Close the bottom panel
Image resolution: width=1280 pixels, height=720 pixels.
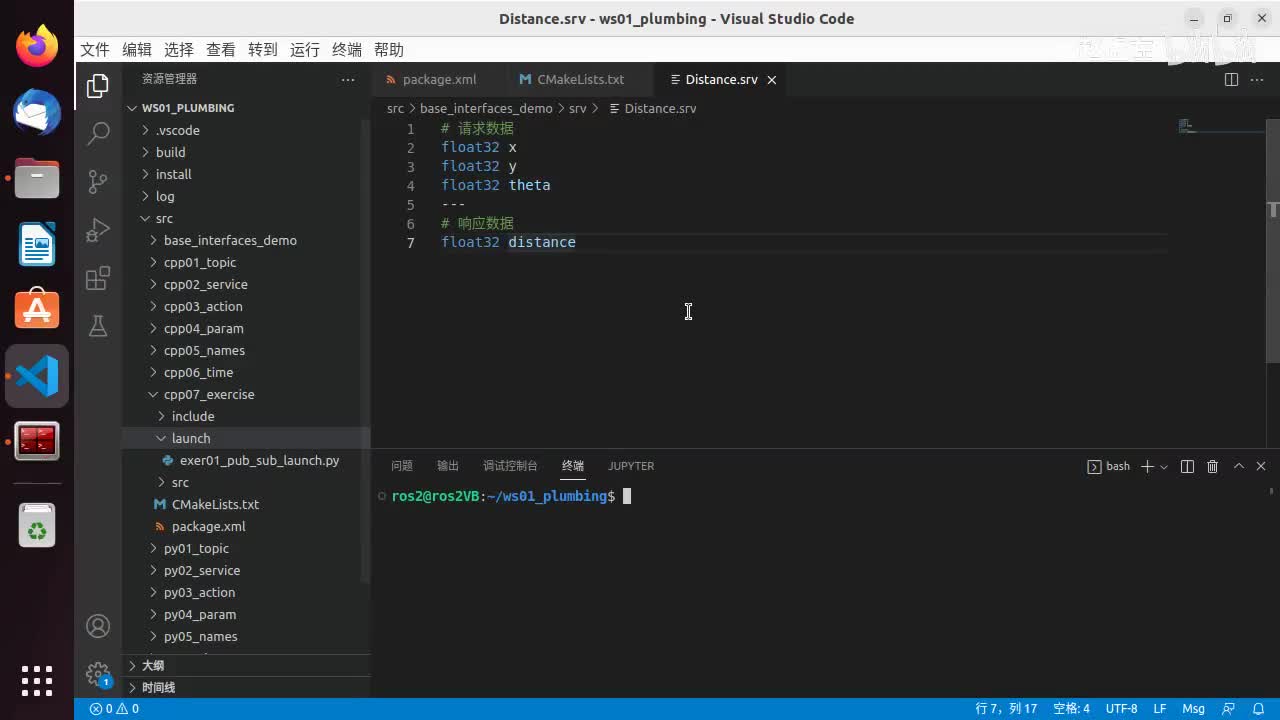click(1261, 466)
